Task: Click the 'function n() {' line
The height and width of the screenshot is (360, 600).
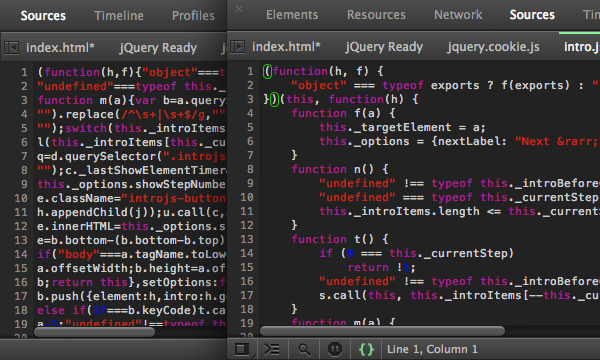Action: pos(340,169)
